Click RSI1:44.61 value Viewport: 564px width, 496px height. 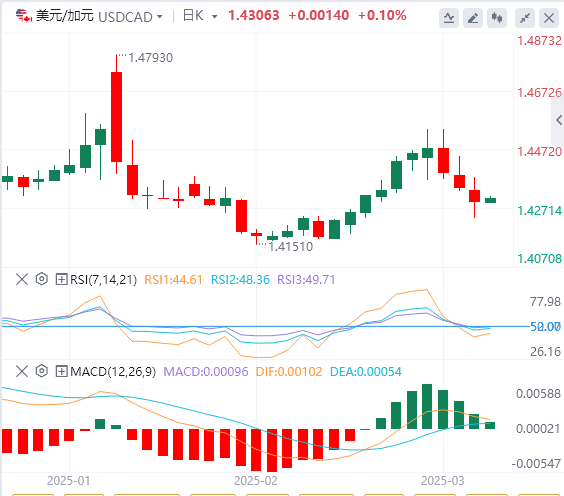pos(173,279)
